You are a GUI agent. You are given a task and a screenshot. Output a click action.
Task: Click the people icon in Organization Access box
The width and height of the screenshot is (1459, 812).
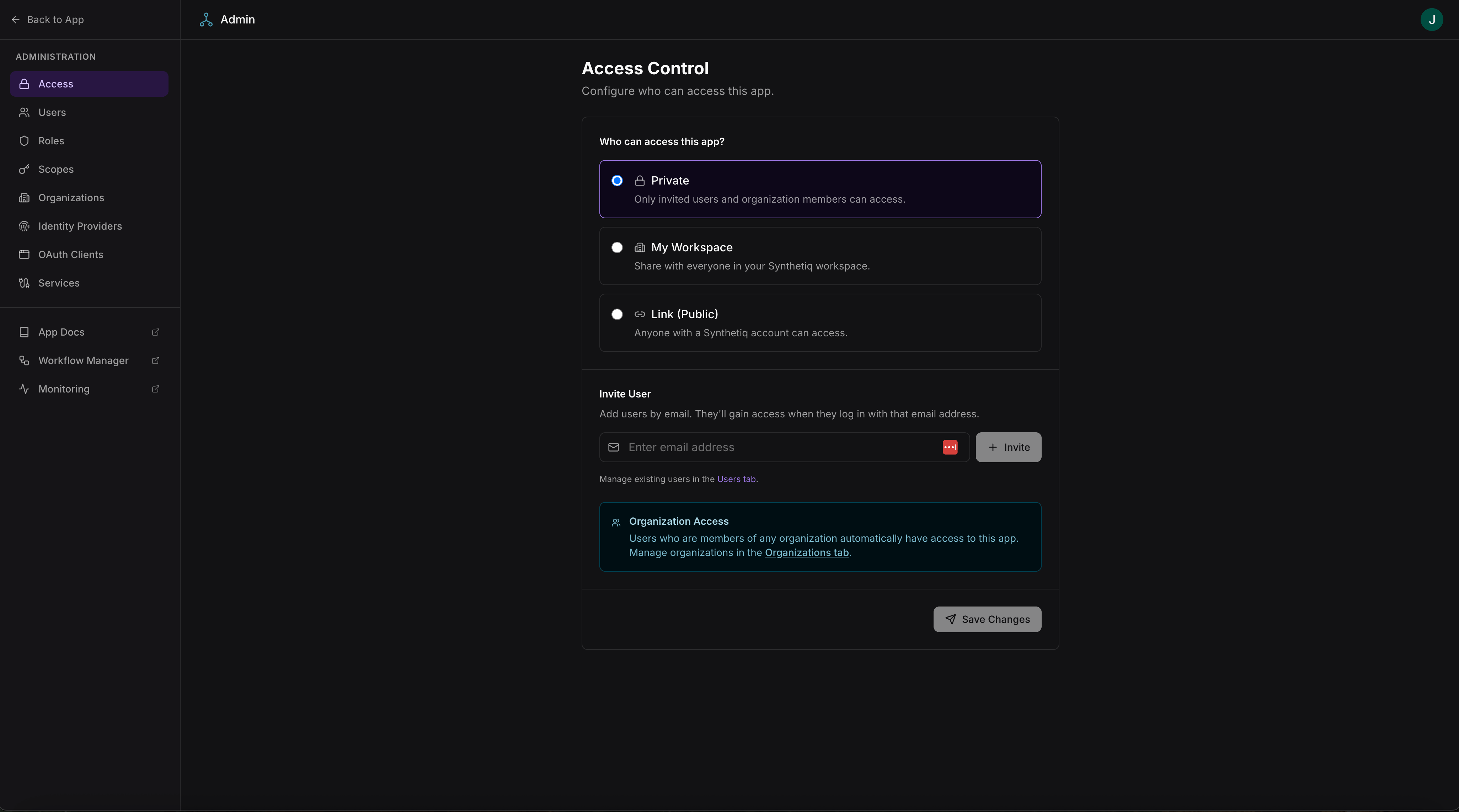(616, 522)
